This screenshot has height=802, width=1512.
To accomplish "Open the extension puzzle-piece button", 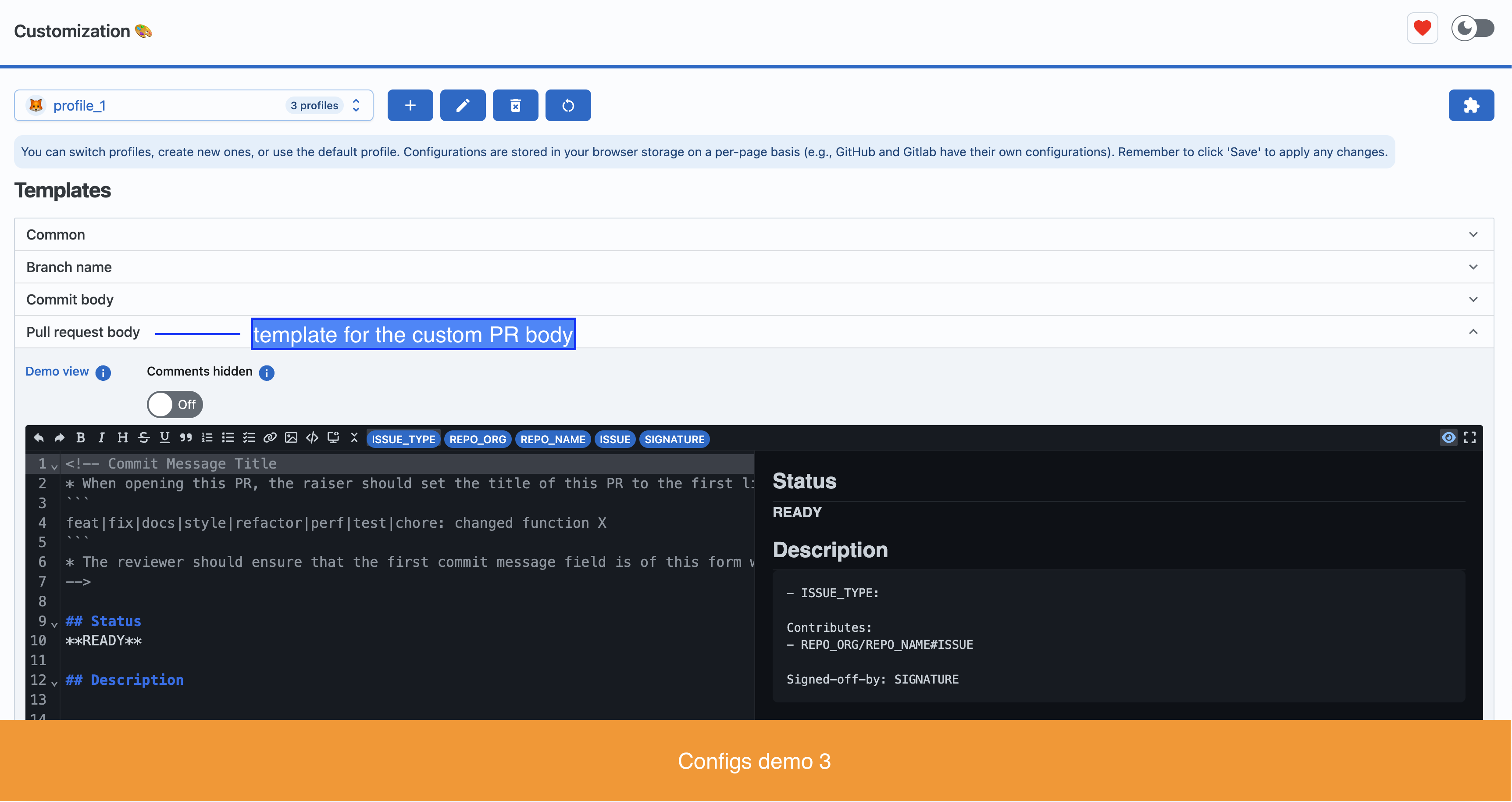I will coord(1471,106).
